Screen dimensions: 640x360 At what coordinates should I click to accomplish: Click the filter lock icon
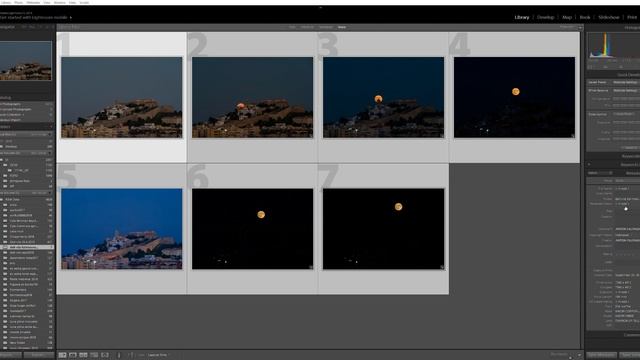(x=580, y=27)
